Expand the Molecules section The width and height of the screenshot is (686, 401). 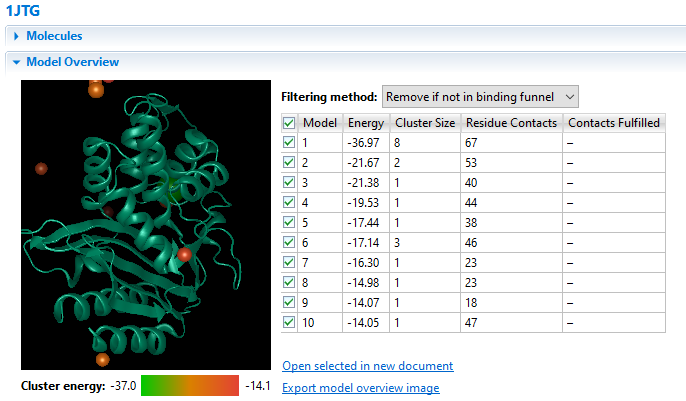(x=16, y=36)
